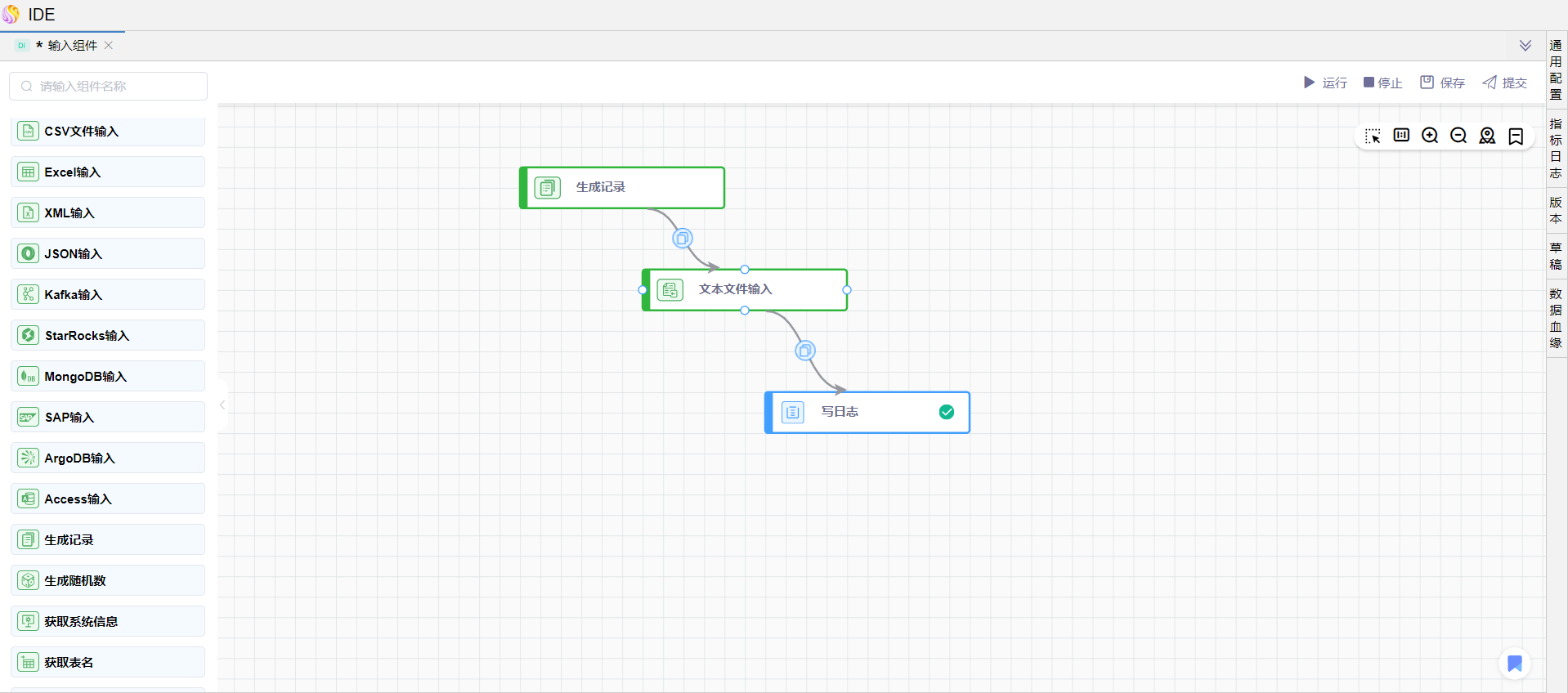Click the blue floating bookmark button
1568x693 pixels.
(x=1514, y=663)
